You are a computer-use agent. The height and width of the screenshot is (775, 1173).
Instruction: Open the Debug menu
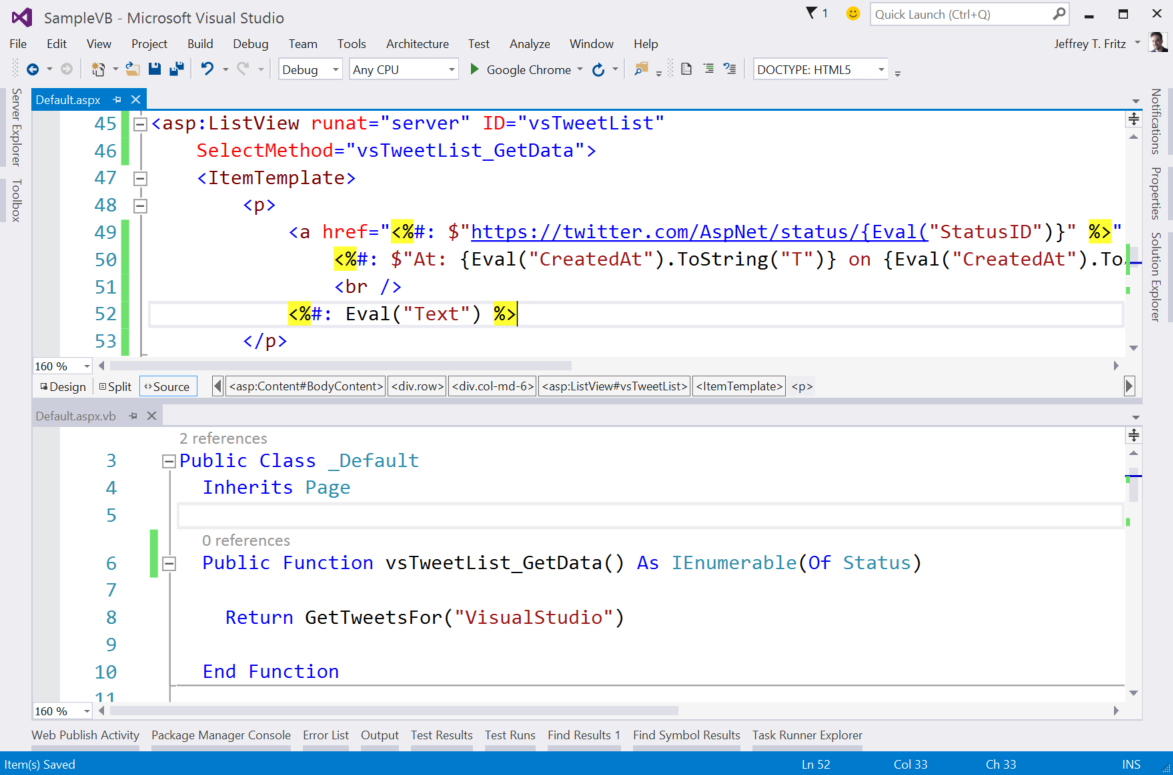pos(250,44)
